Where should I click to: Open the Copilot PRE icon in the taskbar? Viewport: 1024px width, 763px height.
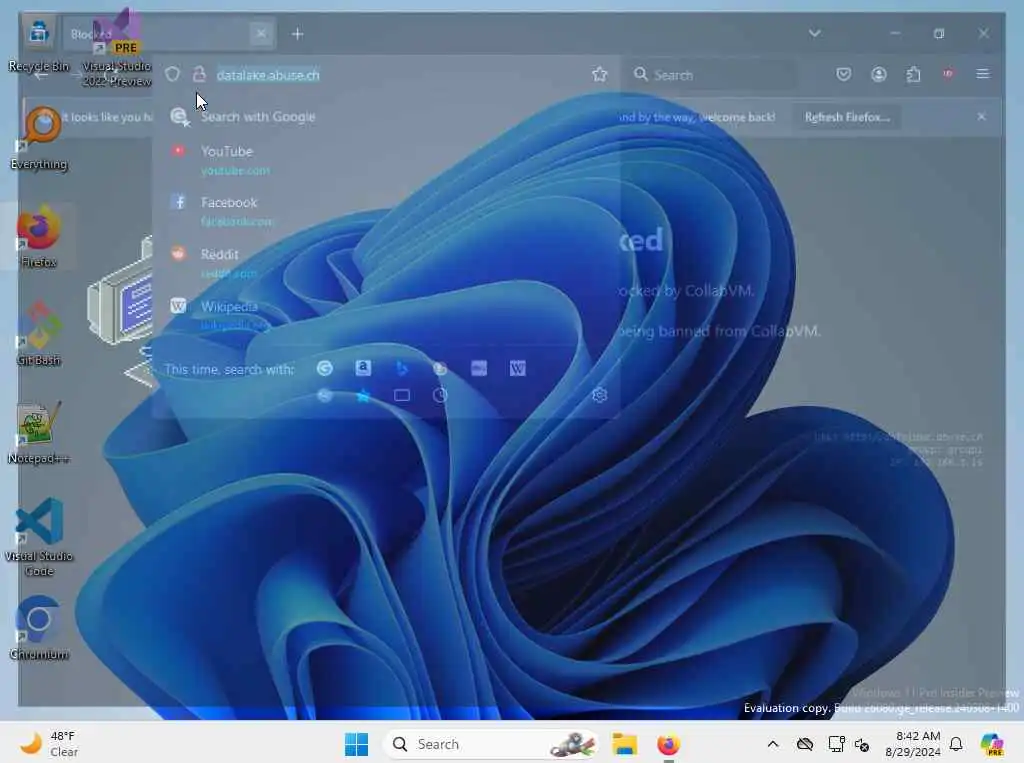992,744
